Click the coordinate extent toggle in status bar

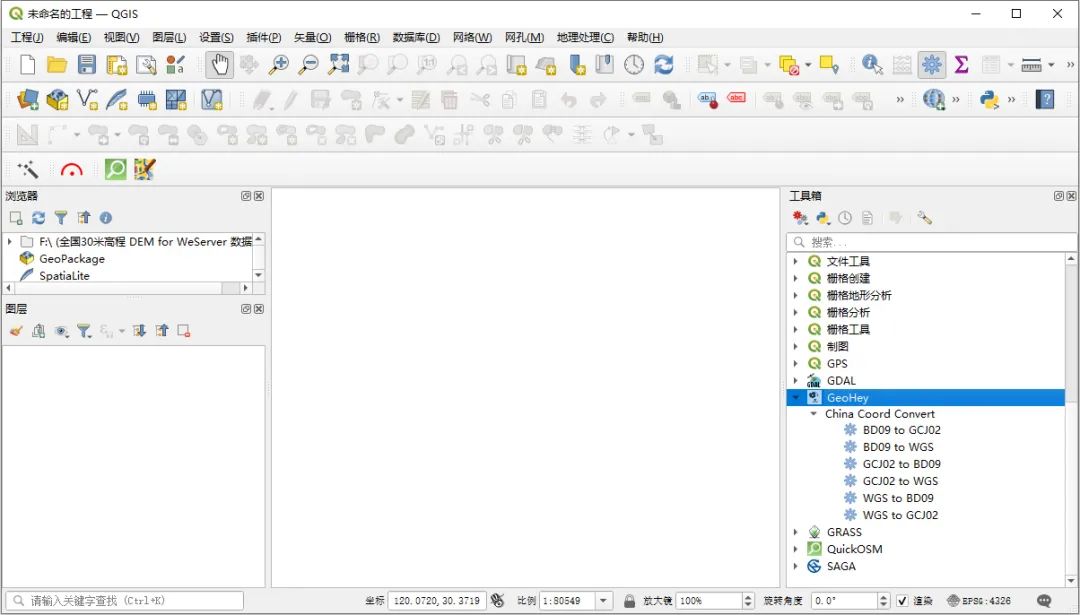pyautogui.click(x=497, y=600)
